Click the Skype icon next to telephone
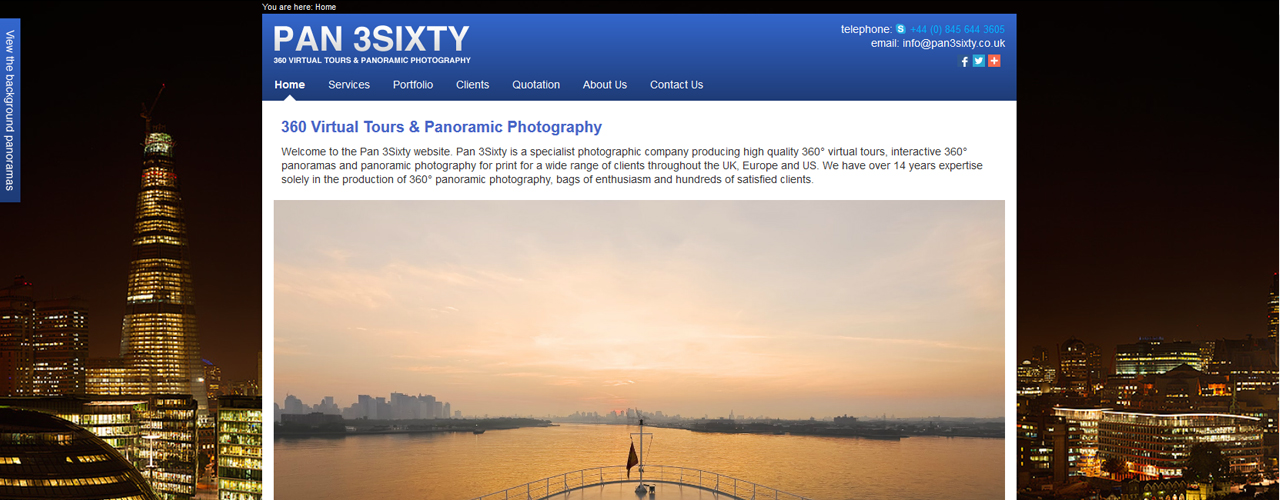Viewport: 1280px width, 500px height. pyautogui.click(x=901, y=30)
